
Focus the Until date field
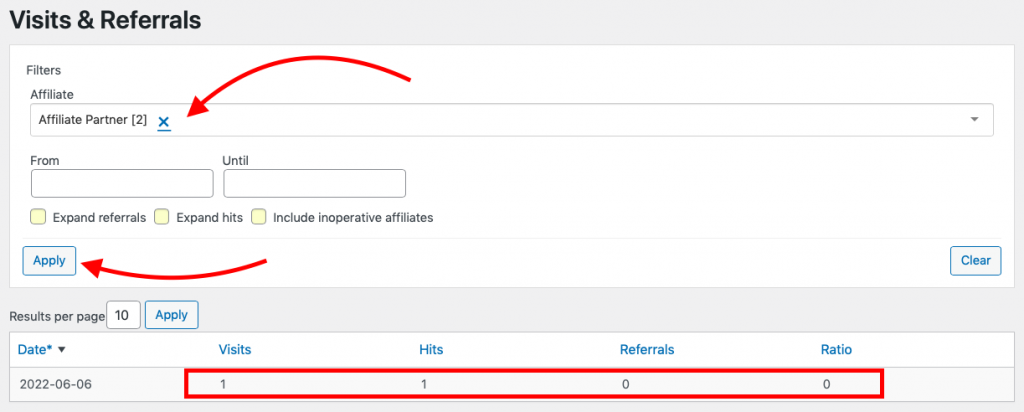pos(315,183)
